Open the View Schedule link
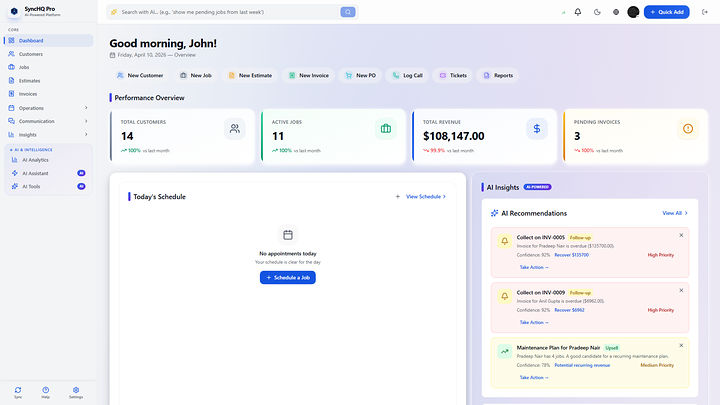The width and height of the screenshot is (720, 405). tap(426, 197)
